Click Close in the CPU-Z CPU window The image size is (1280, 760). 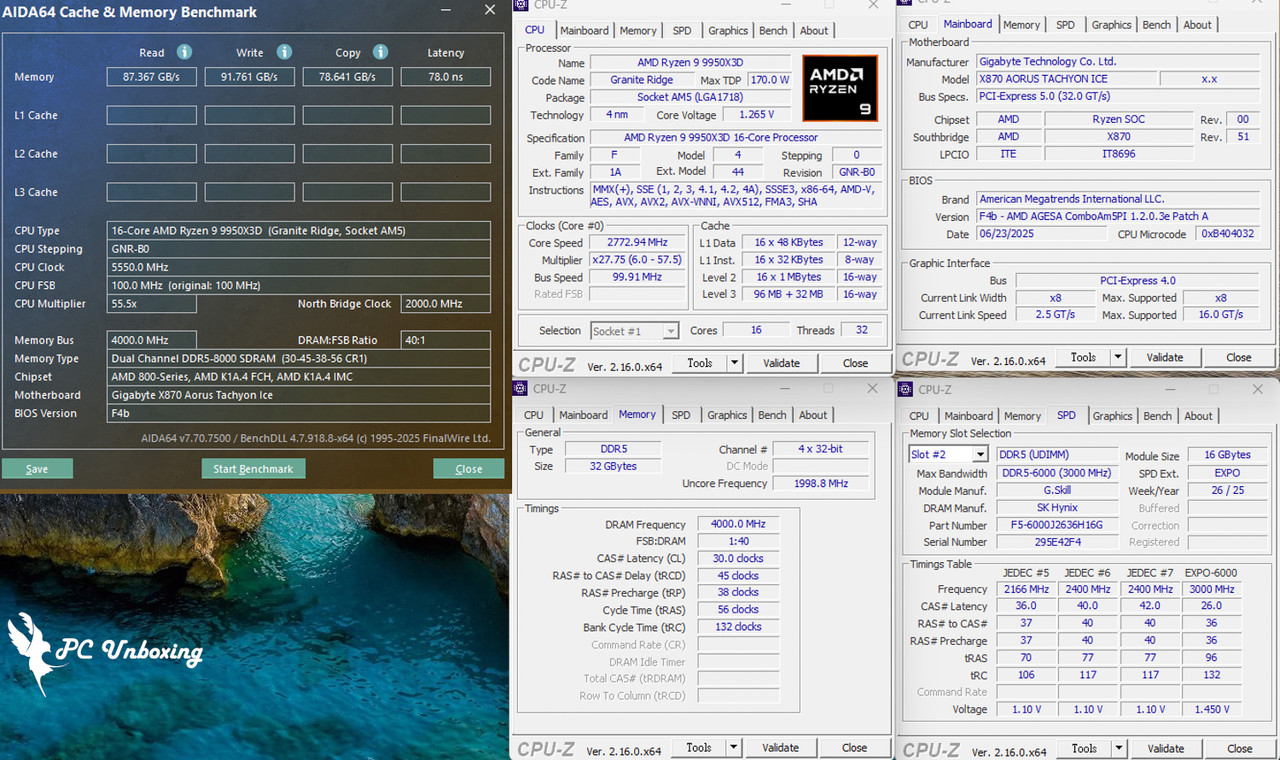coord(855,363)
